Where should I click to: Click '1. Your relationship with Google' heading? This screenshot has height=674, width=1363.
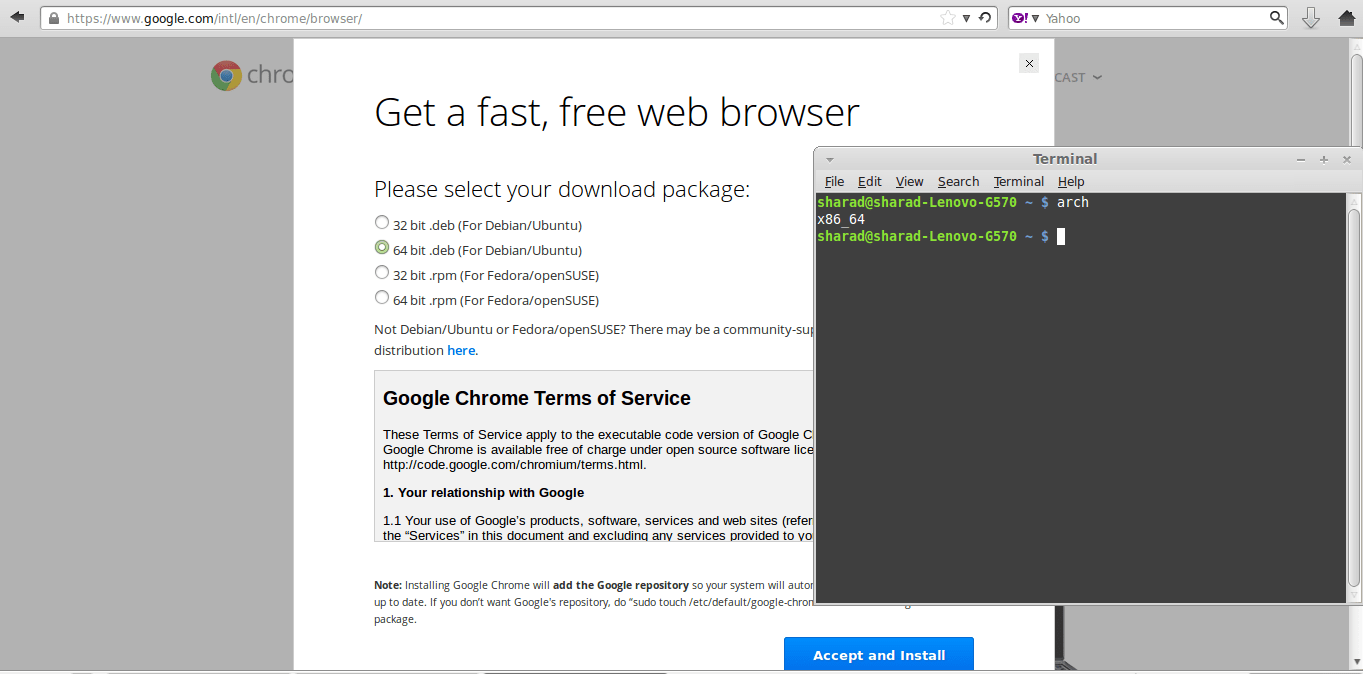[483, 492]
